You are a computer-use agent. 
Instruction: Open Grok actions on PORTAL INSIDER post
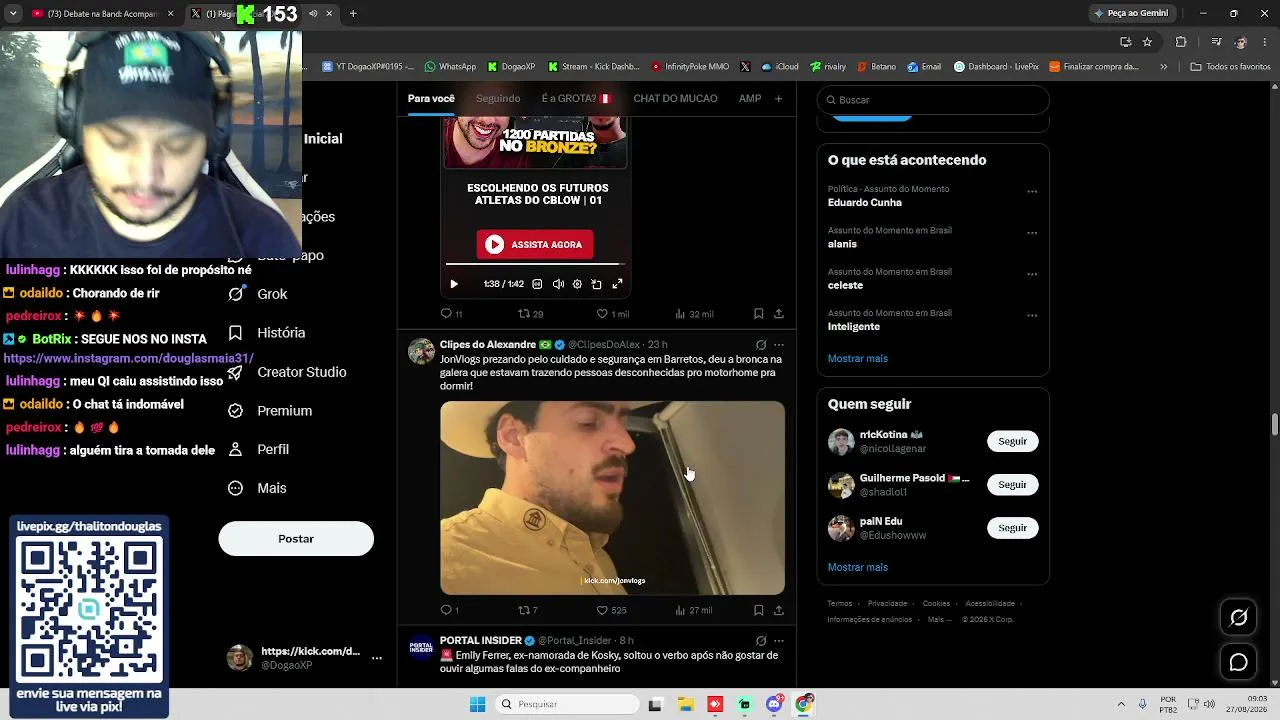[x=761, y=641]
